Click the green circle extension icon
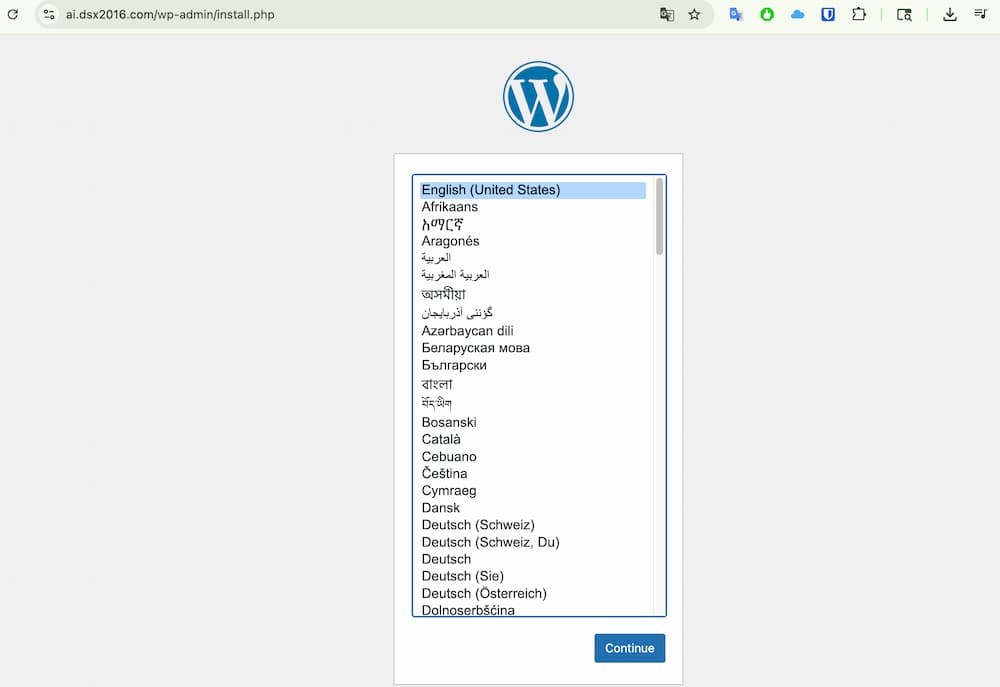The image size is (1000, 687). 767,14
